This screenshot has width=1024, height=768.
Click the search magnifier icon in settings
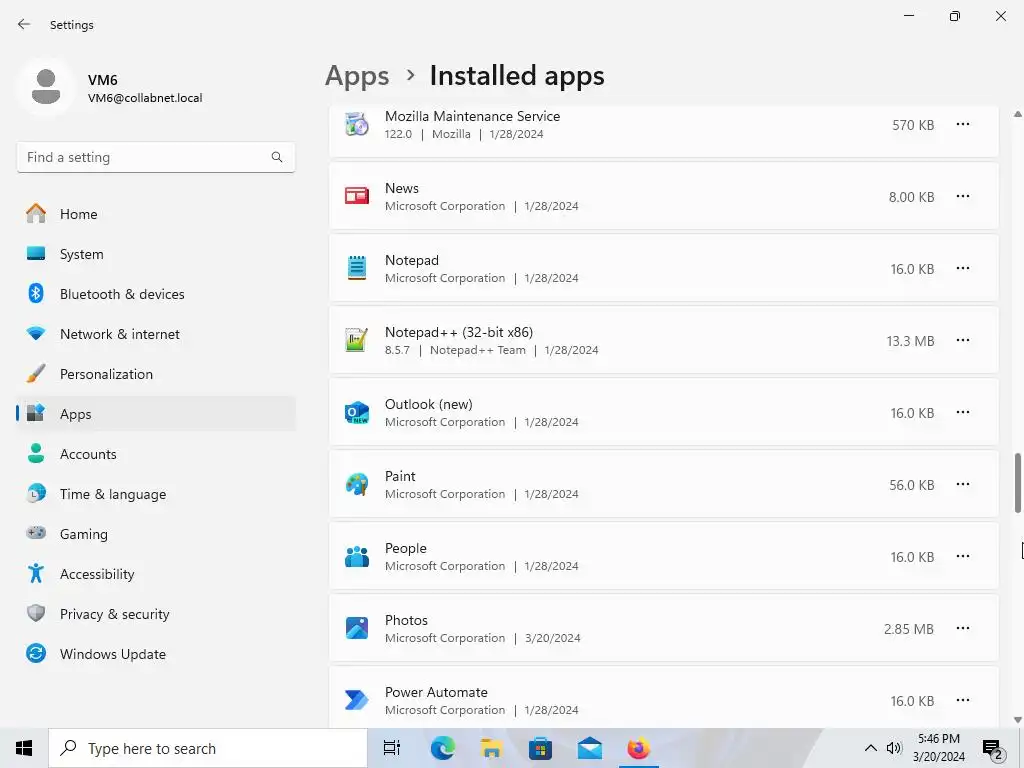277,157
